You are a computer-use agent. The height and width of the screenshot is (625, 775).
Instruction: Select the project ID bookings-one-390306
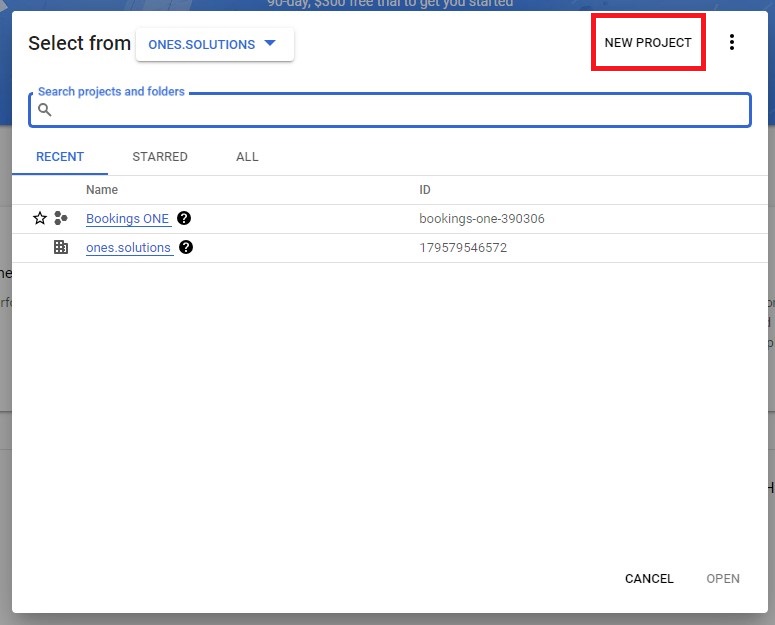point(481,218)
